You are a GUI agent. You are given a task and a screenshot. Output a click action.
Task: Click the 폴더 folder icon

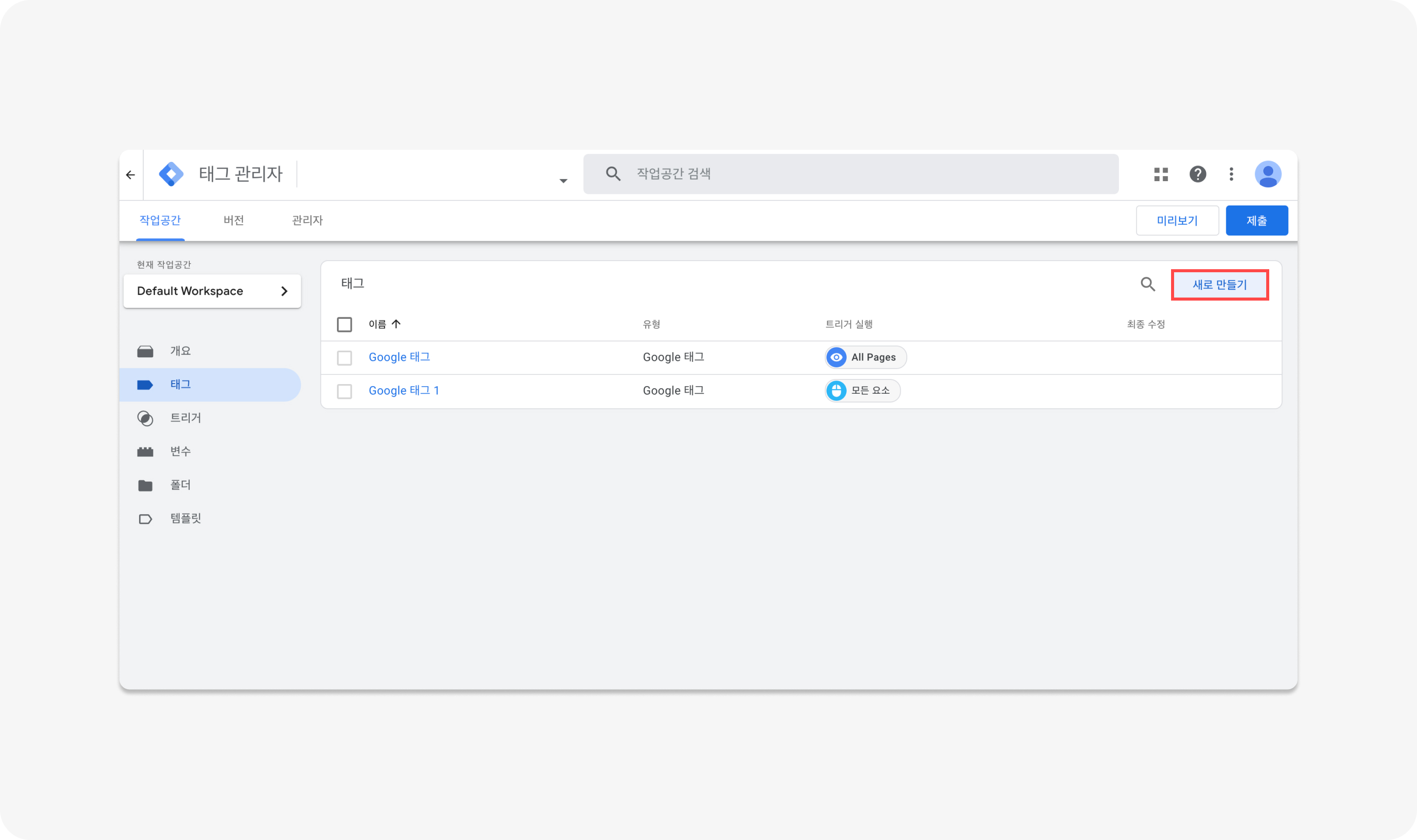[x=145, y=485]
